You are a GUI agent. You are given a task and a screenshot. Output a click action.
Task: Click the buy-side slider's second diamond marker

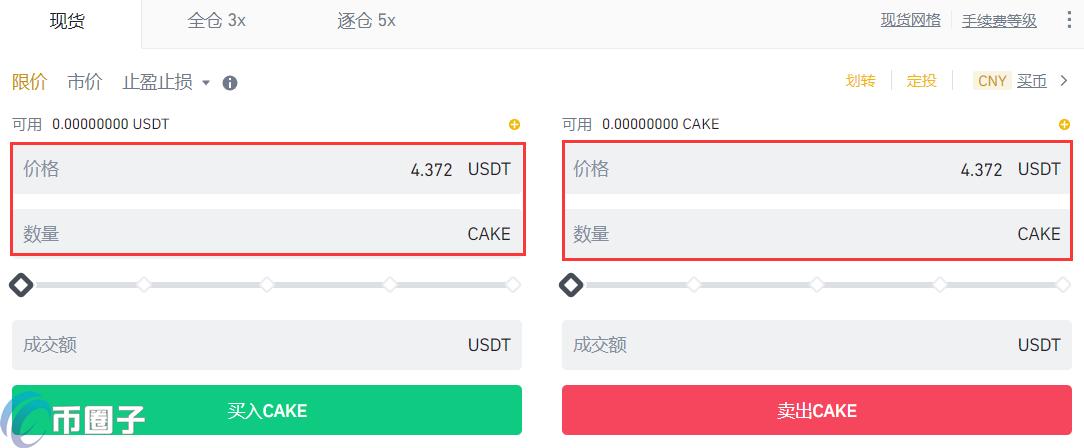pos(144,285)
